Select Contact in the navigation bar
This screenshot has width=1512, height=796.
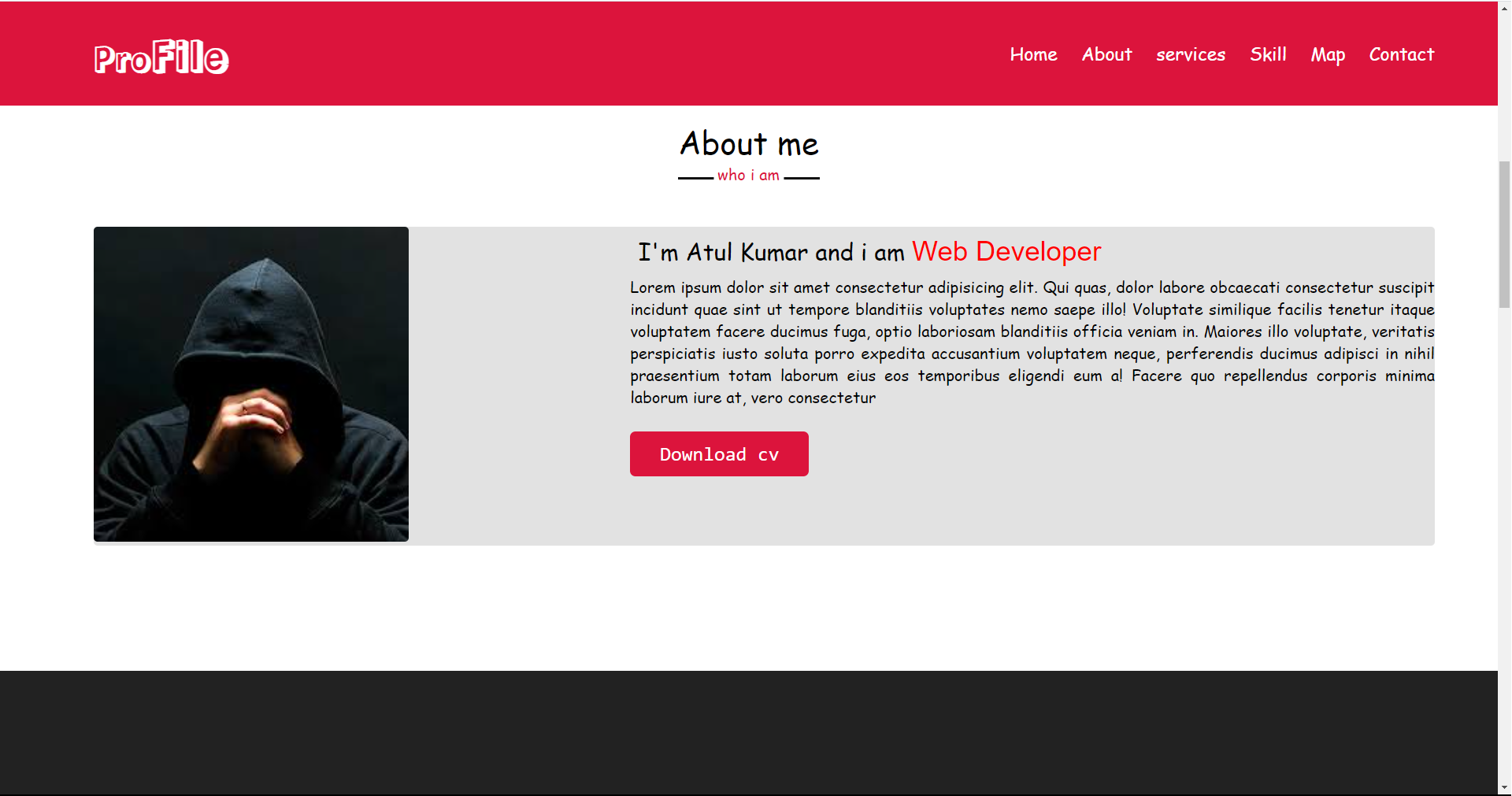pyautogui.click(x=1402, y=54)
